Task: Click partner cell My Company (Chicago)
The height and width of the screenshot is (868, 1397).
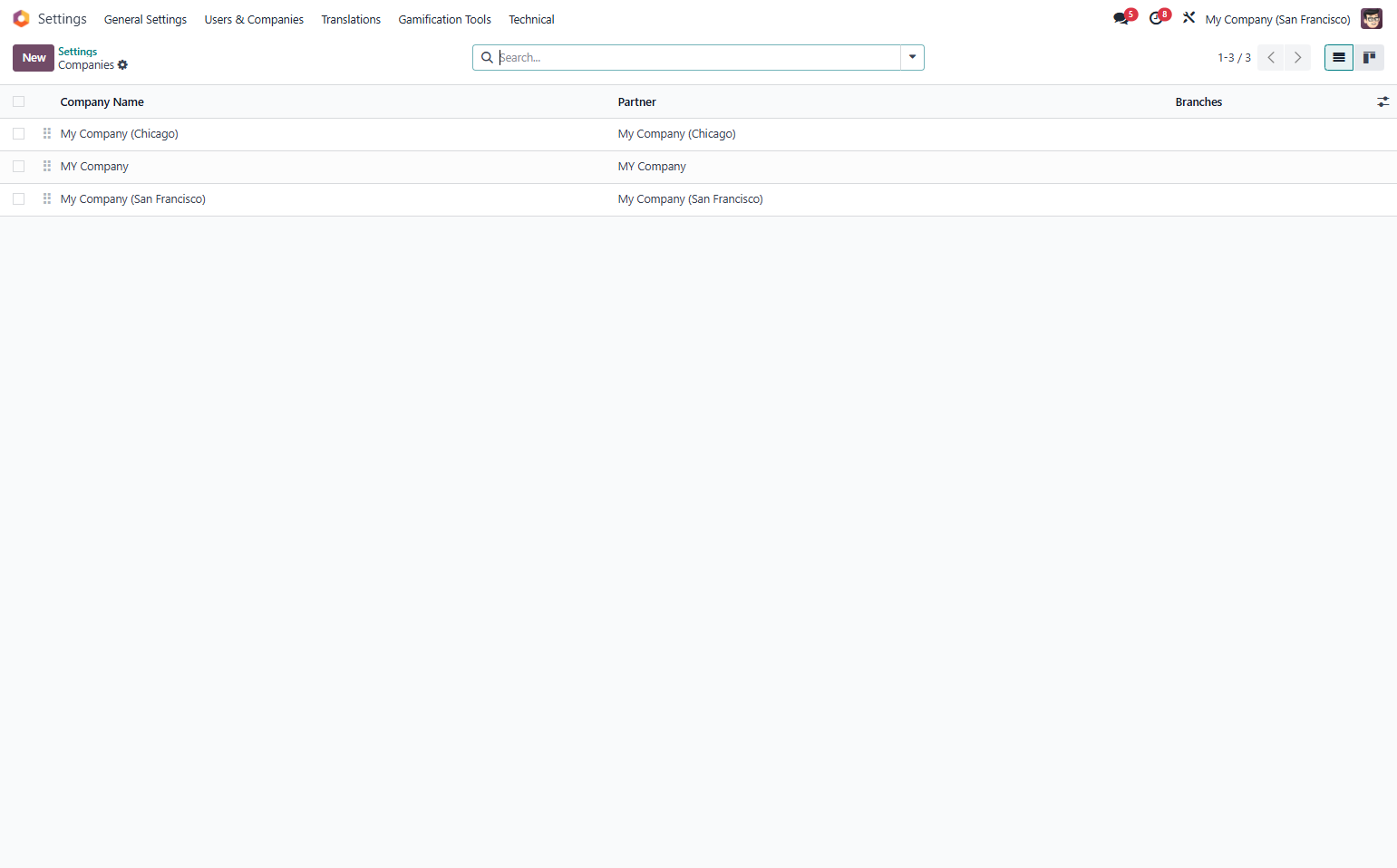Action: click(677, 134)
